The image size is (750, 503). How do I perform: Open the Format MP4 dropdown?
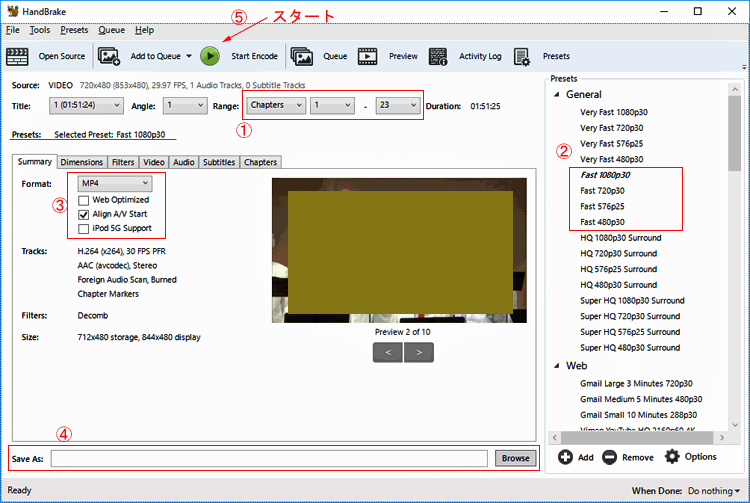tap(115, 183)
